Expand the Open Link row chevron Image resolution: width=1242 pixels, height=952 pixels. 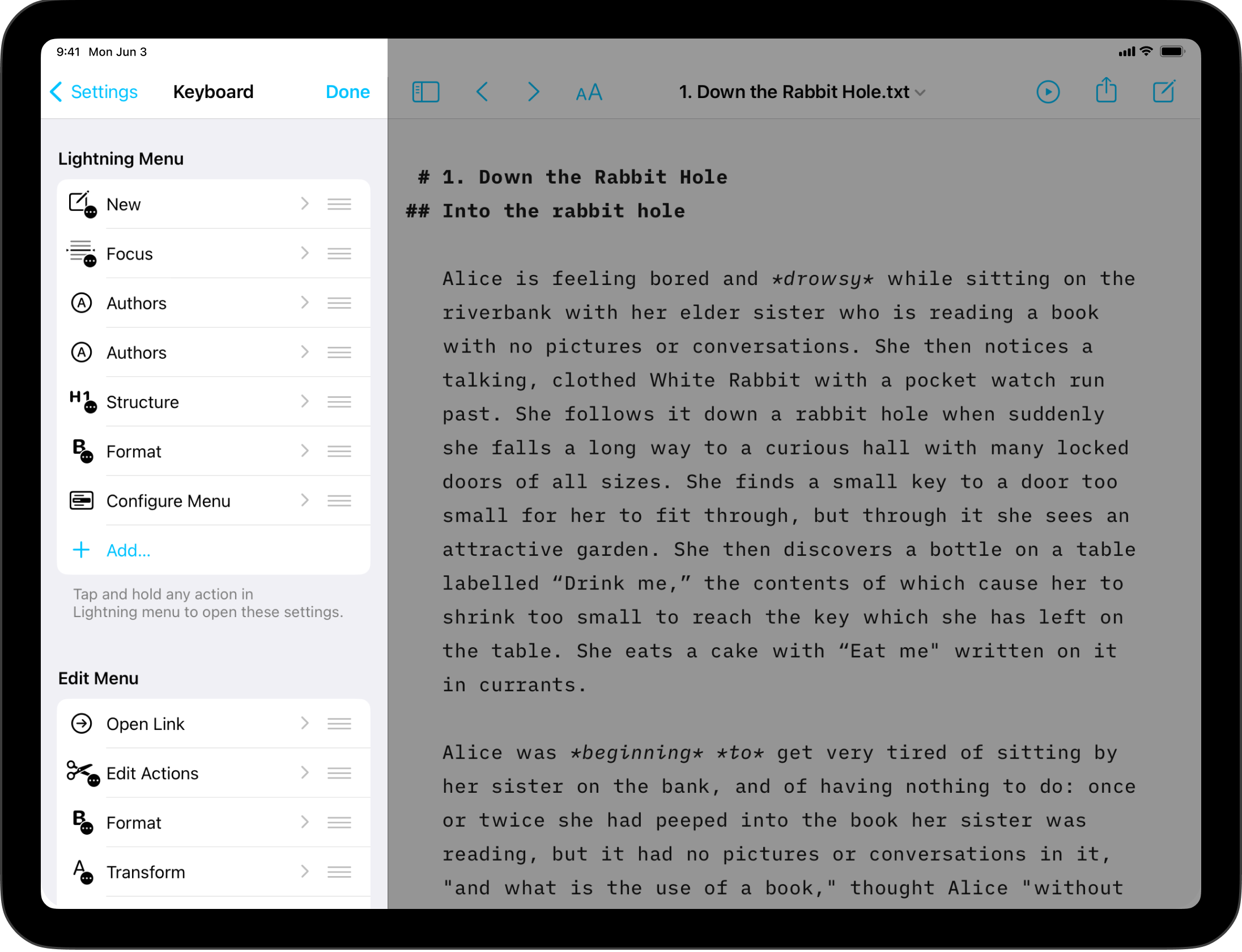[305, 724]
